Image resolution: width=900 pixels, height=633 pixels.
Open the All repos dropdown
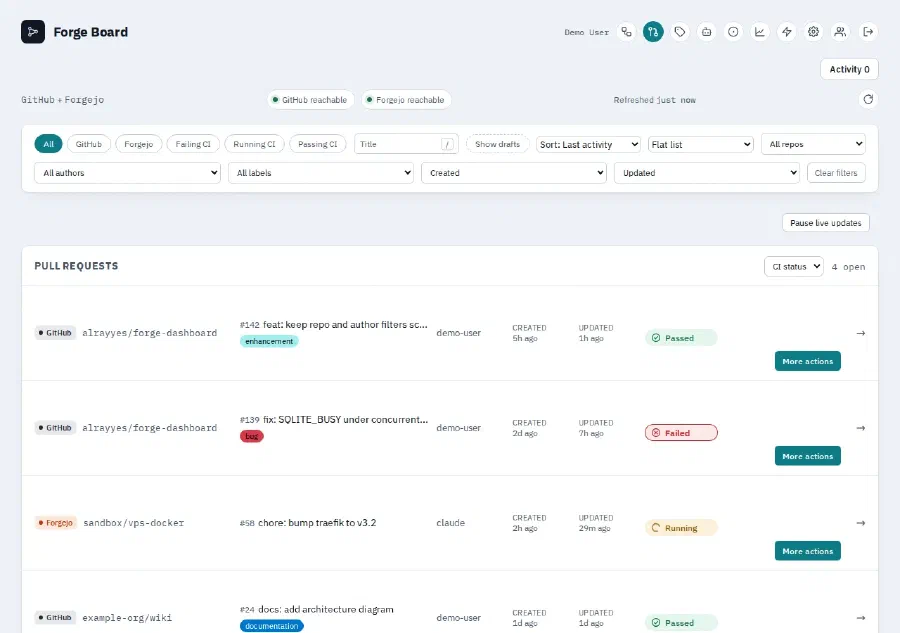tap(813, 144)
